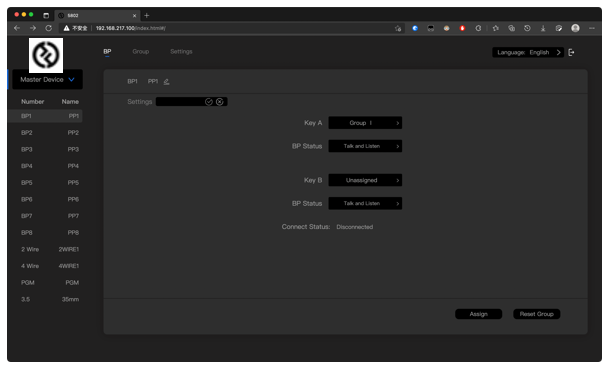Select the BP6 PP6 row

coord(45,199)
